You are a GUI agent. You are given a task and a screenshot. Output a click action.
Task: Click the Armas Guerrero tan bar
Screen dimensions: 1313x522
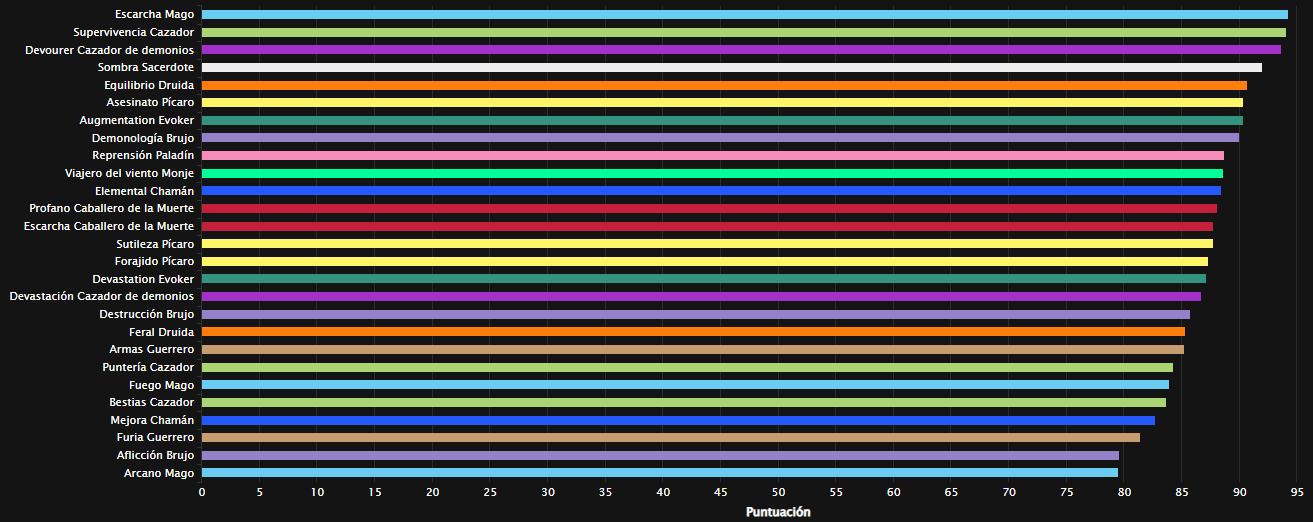pyautogui.click(x=692, y=349)
